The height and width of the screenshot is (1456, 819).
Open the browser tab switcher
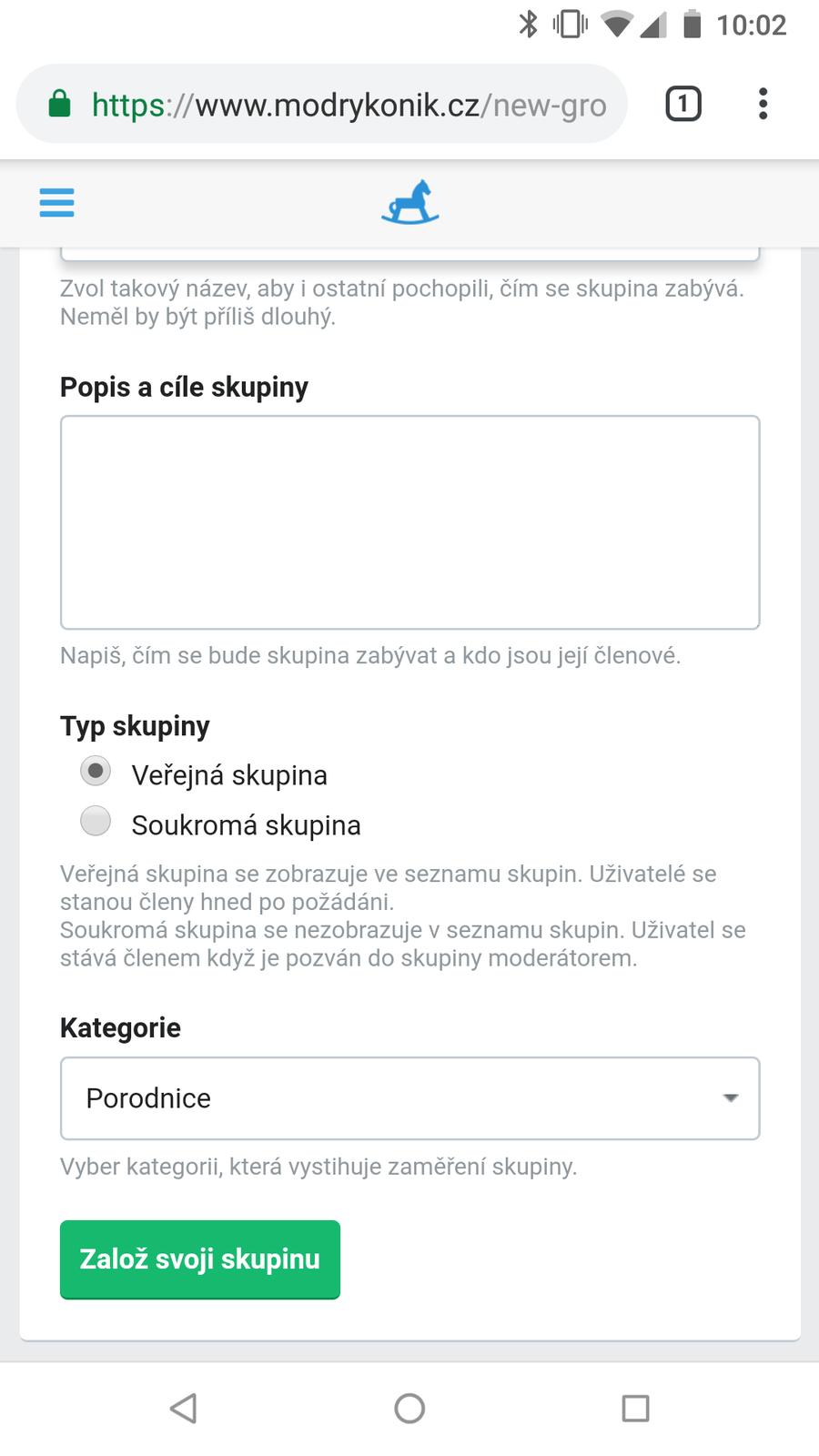[x=682, y=104]
